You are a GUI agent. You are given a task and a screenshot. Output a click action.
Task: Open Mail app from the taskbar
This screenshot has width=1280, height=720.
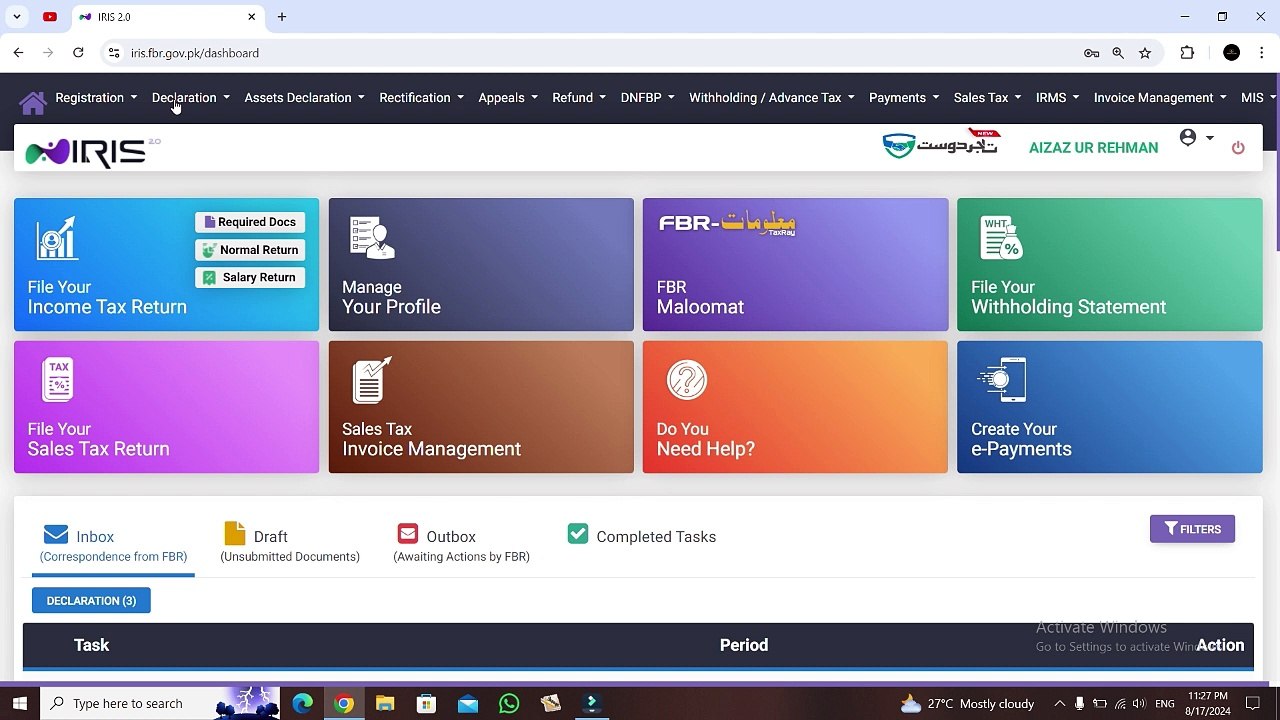tap(467, 704)
